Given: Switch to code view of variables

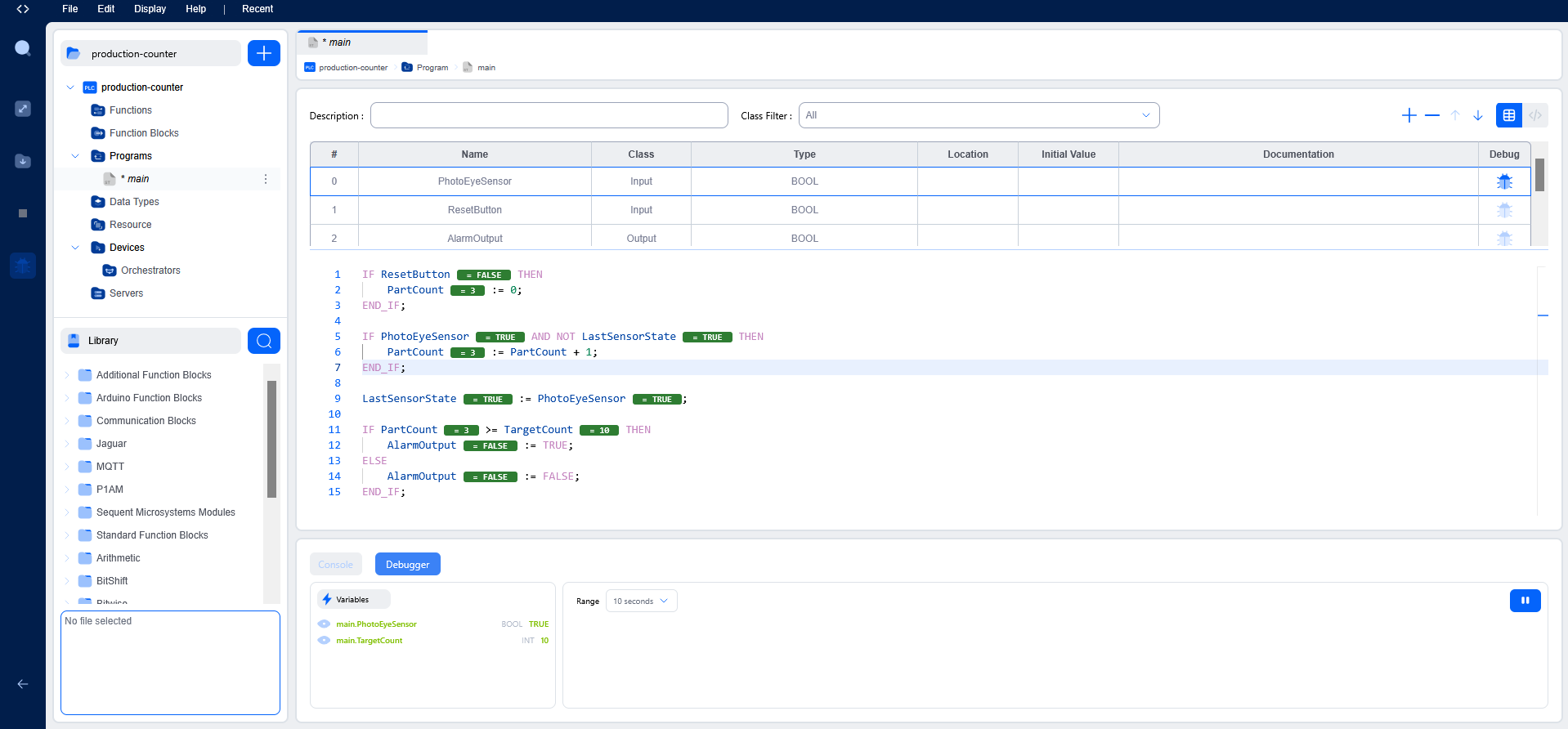Looking at the screenshot, I should click(1535, 115).
